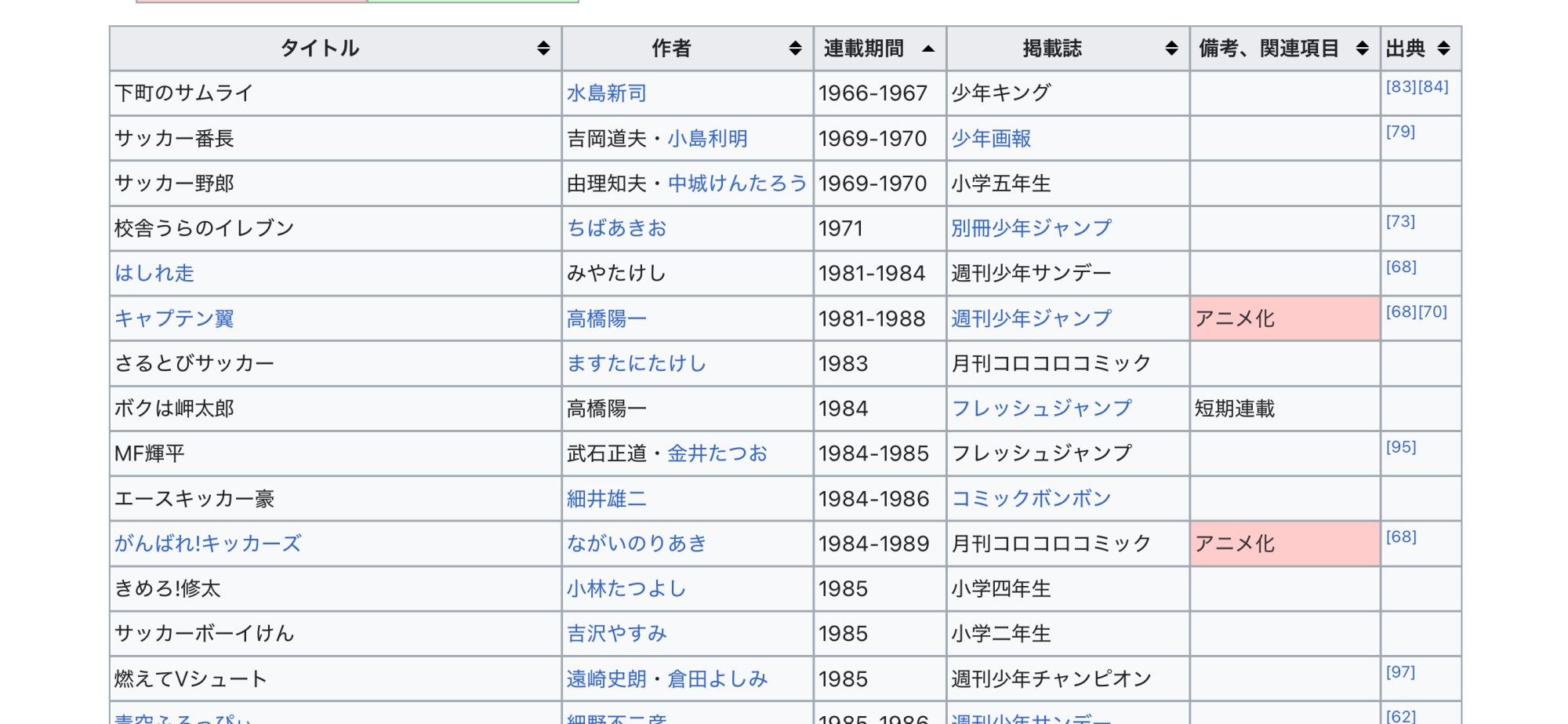Visit author 水島新司 page
Image resolution: width=1568 pixels, height=724 pixels.
coord(606,93)
